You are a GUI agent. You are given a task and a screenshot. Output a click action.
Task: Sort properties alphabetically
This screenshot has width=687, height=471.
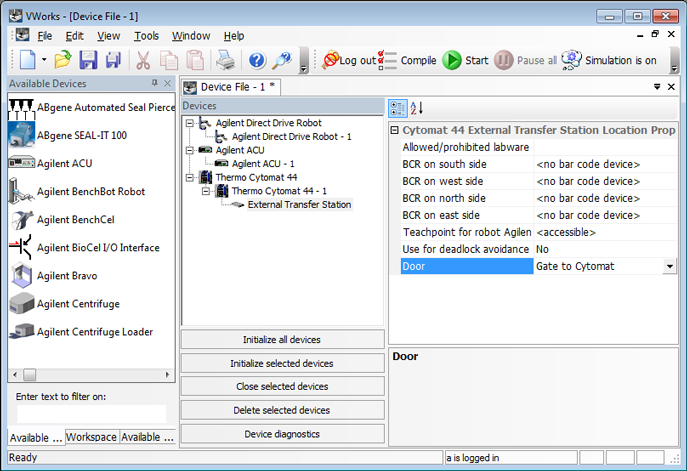point(416,108)
